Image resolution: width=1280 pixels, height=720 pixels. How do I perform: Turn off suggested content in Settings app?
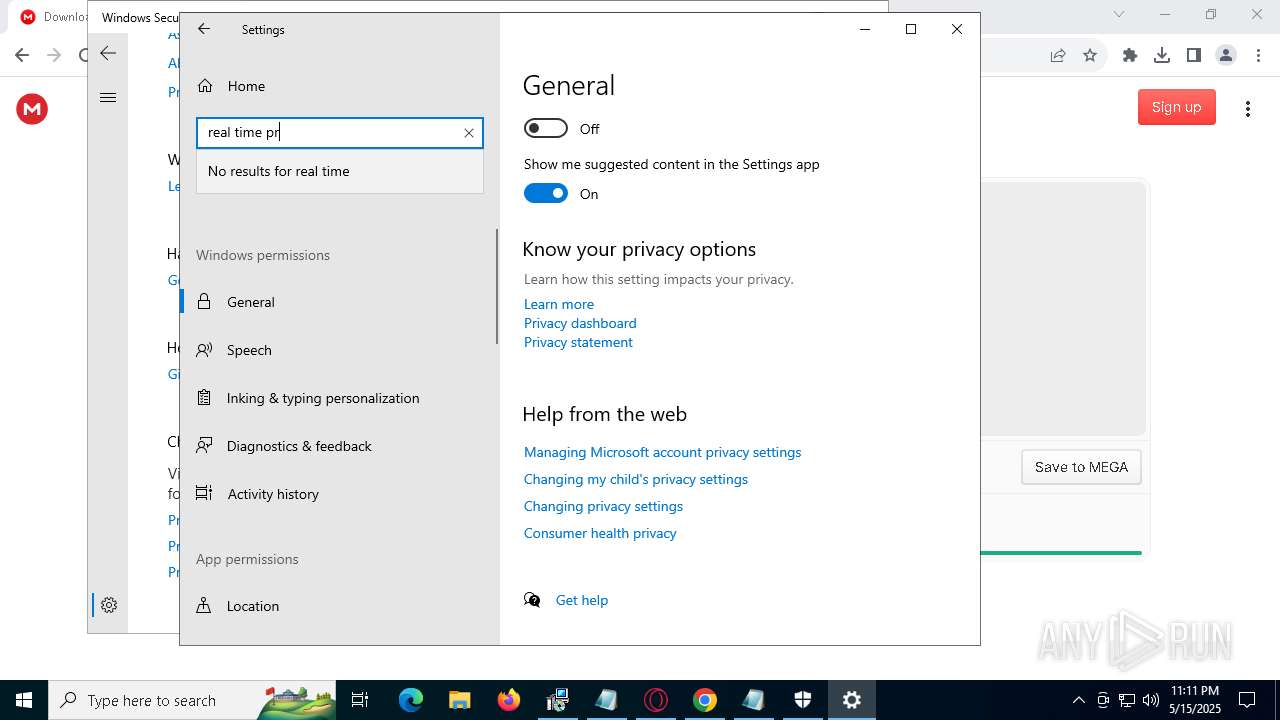point(546,193)
